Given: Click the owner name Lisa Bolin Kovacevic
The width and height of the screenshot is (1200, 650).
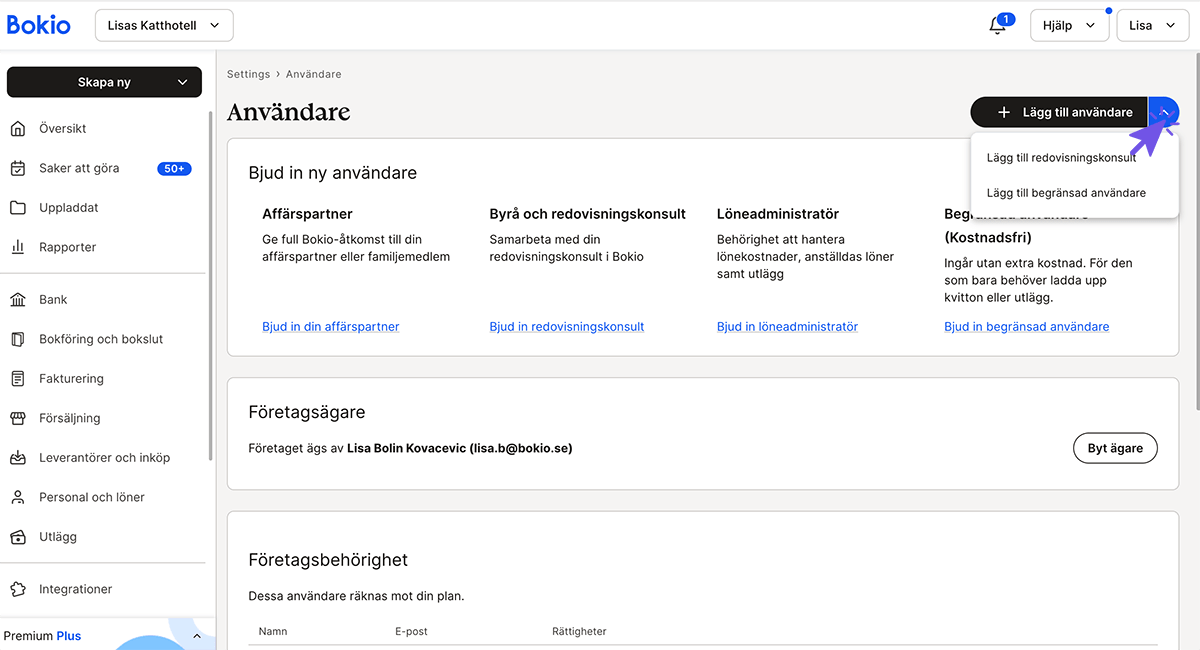Looking at the screenshot, I should pyautogui.click(x=406, y=448).
